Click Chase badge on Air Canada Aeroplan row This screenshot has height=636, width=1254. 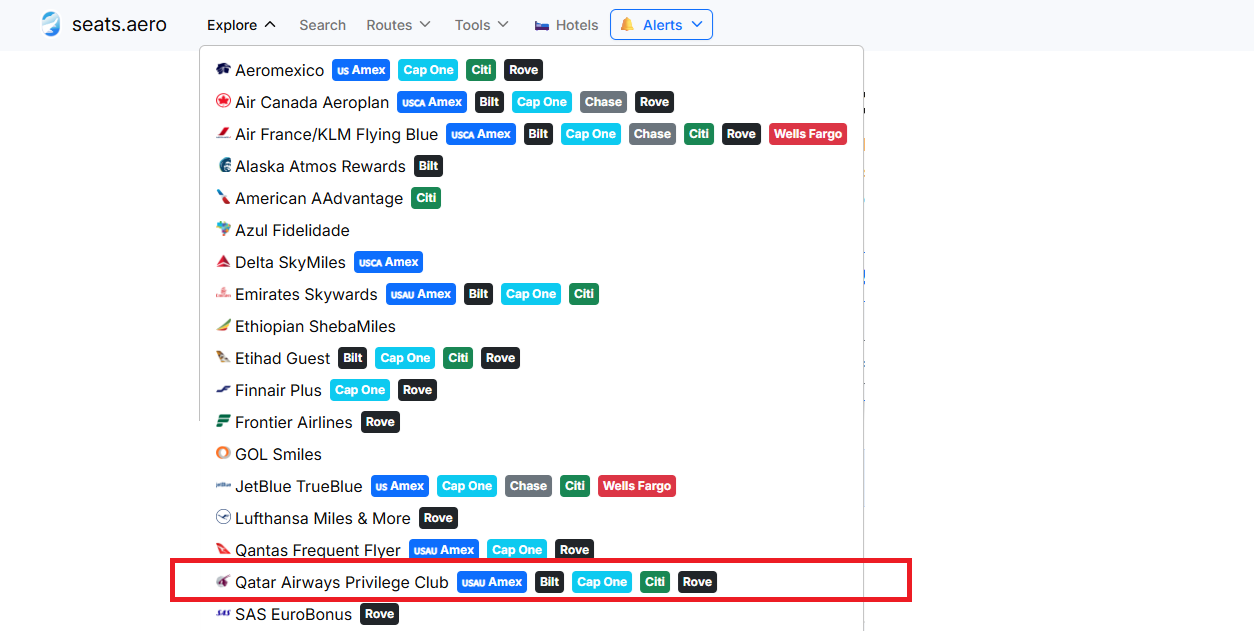603,102
